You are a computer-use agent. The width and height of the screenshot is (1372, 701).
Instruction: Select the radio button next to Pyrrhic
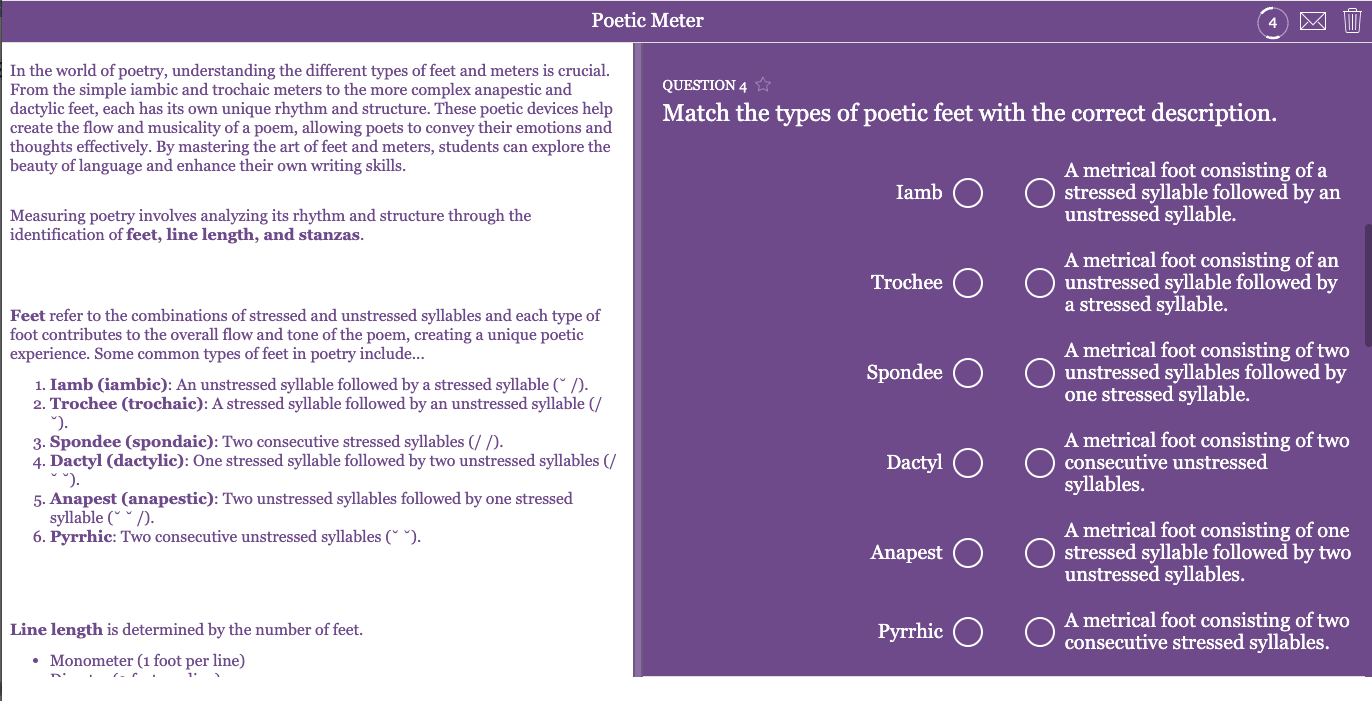click(x=967, y=632)
